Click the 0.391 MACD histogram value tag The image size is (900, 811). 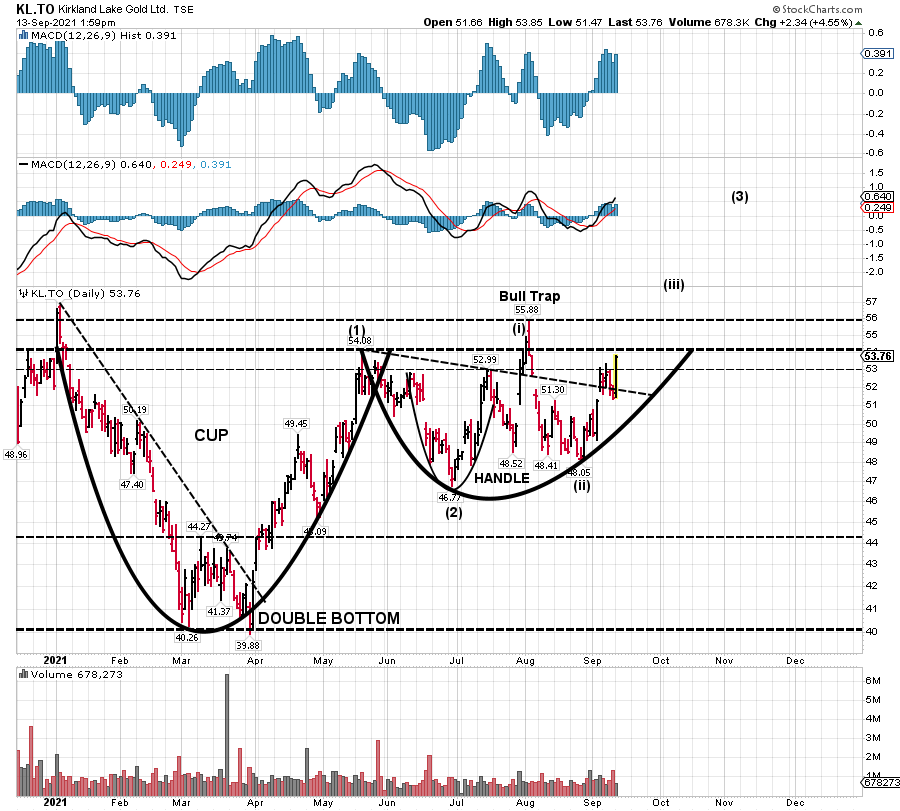(876, 54)
